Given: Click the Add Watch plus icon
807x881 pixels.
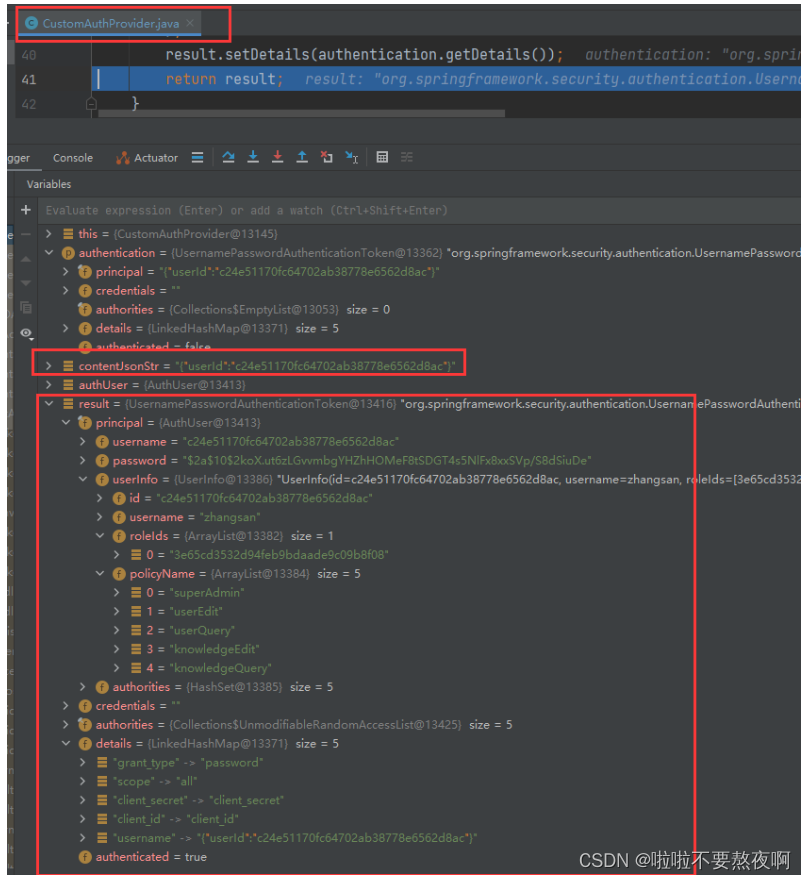Looking at the screenshot, I should [25, 210].
